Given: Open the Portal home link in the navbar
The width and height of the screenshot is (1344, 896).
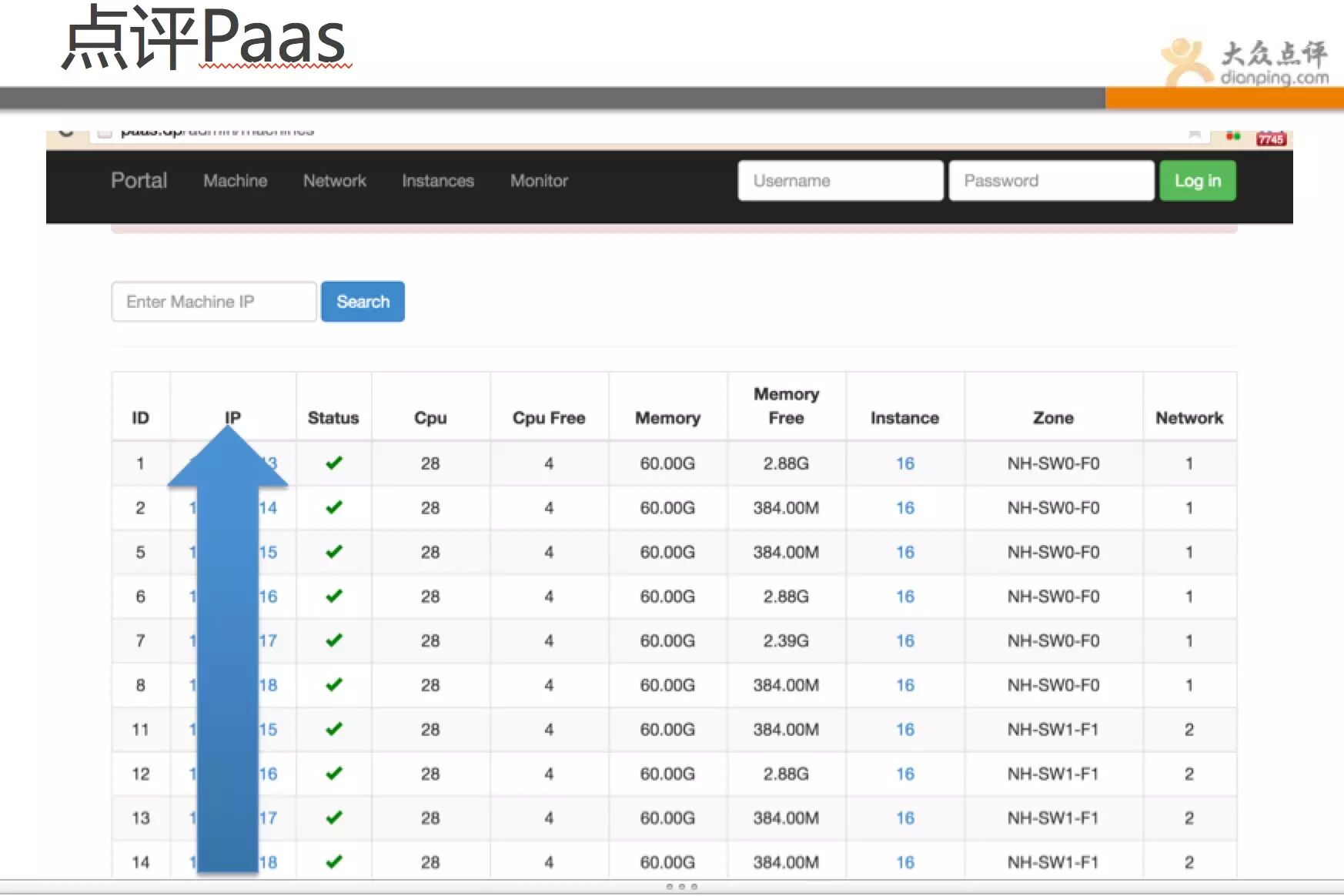Looking at the screenshot, I should click(x=139, y=180).
